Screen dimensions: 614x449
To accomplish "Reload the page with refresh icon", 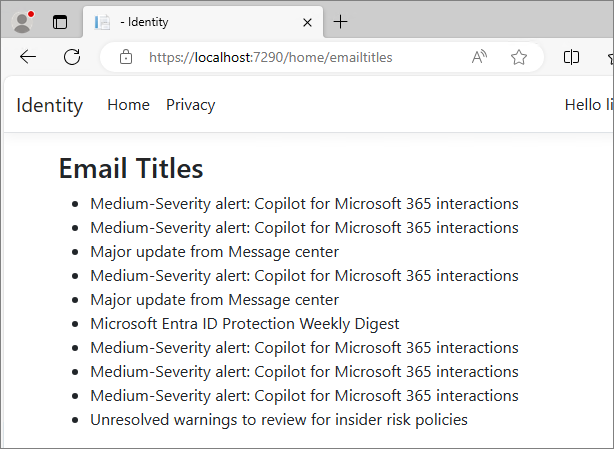I will click(72, 57).
